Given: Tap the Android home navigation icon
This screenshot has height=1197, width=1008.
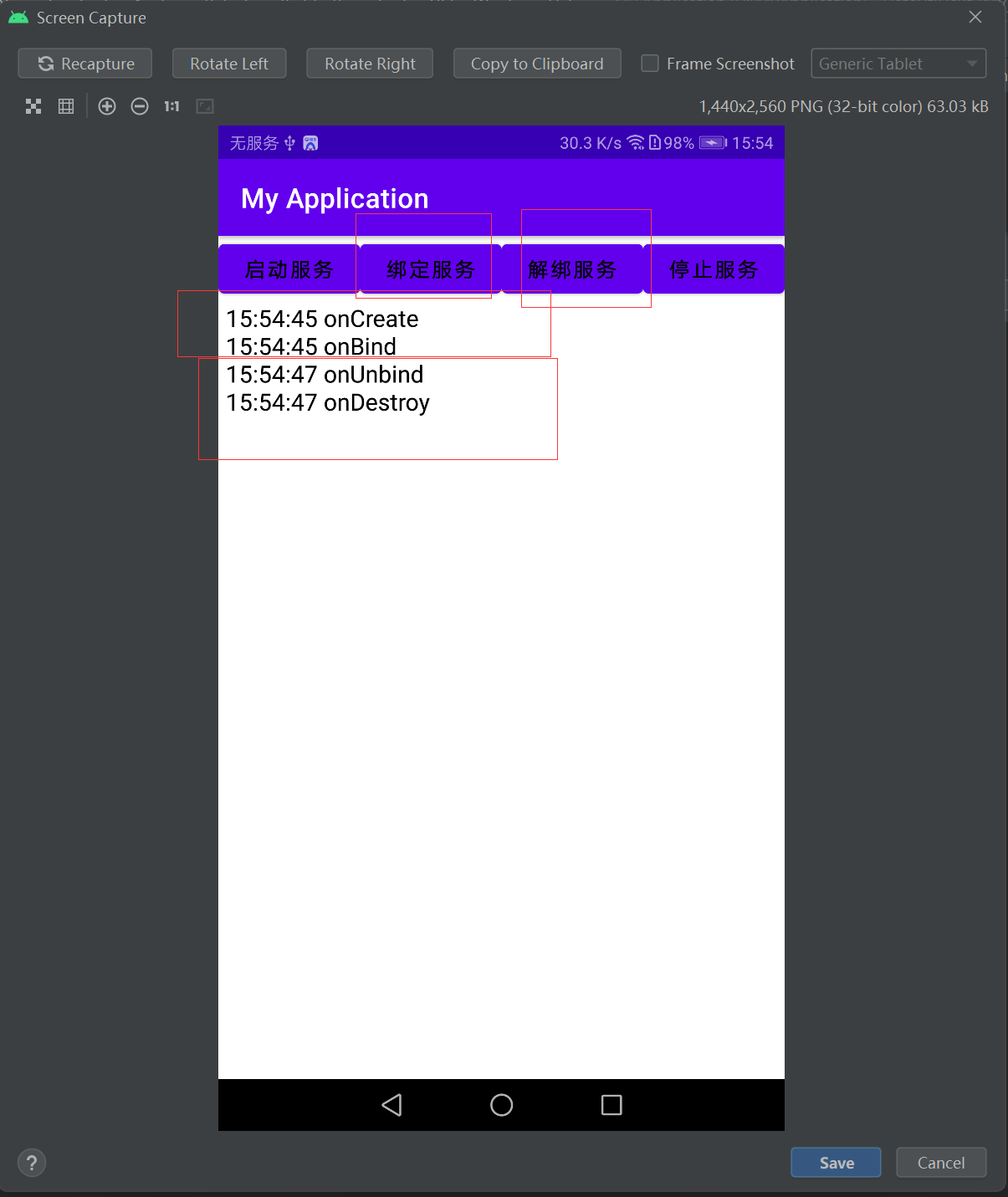Looking at the screenshot, I should click(x=502, y=1105).
